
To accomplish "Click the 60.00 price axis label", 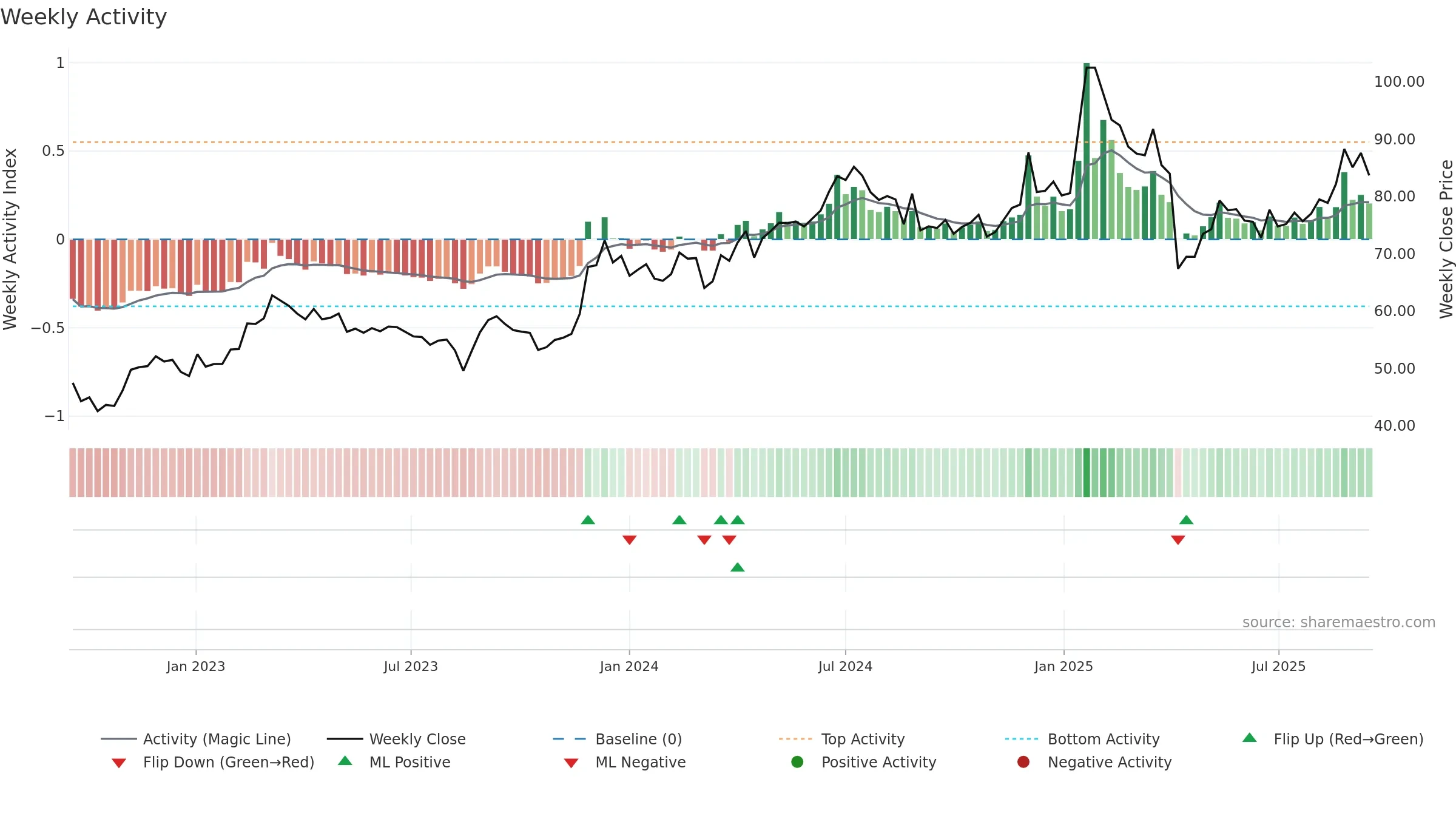I will pos(1394,311).
